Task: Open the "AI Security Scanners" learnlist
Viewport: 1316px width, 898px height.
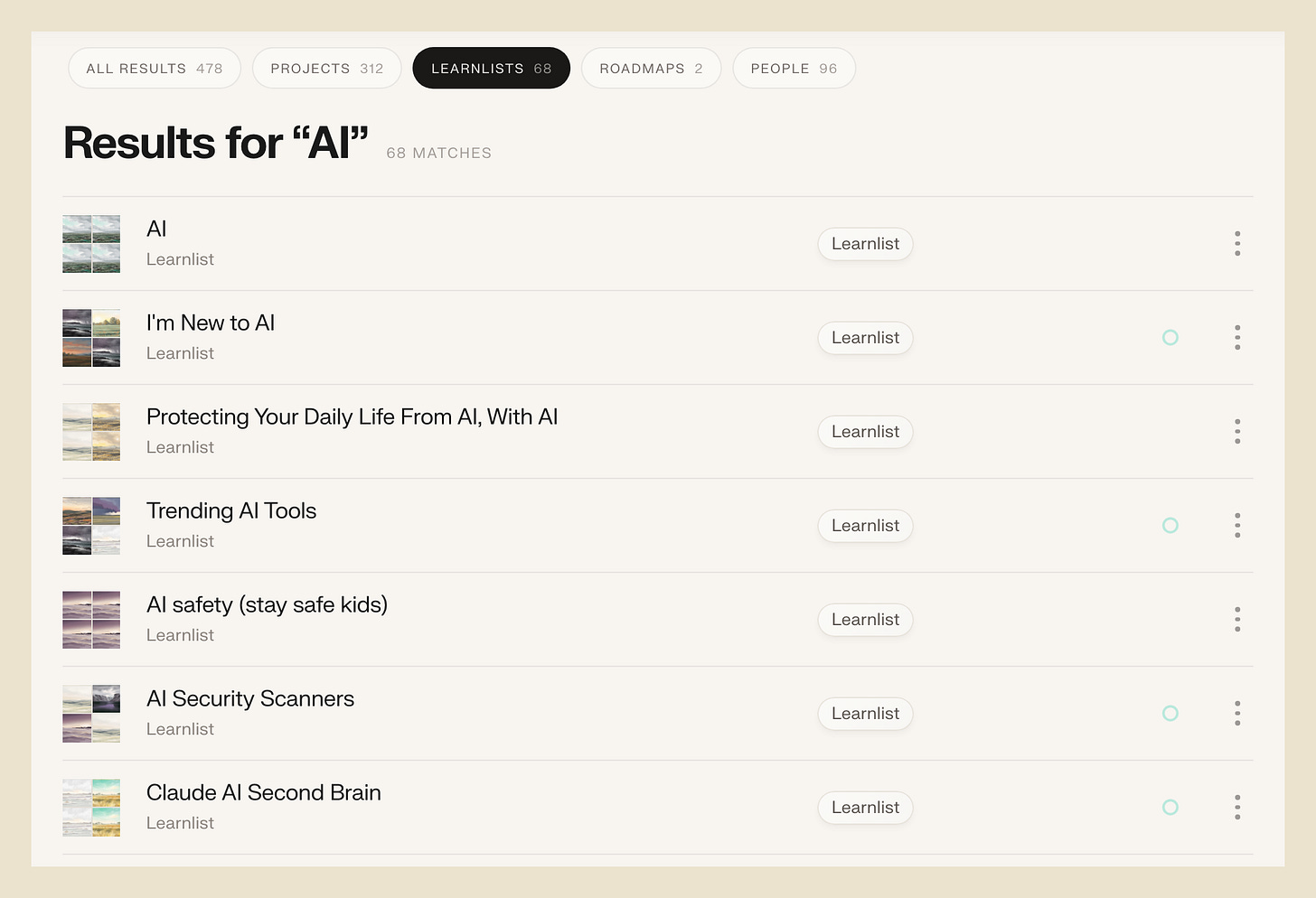Action: pyautogui.click(x=250, y=699)
